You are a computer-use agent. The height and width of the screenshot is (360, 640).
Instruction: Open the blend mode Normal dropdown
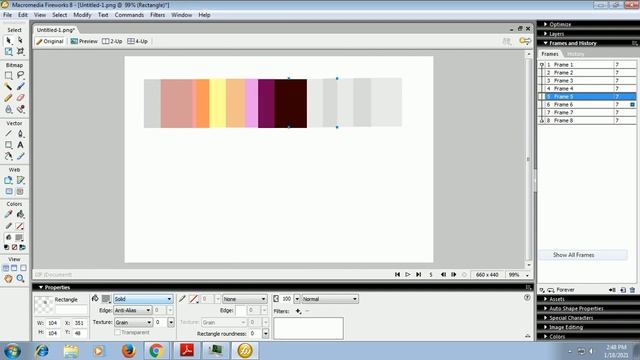coord(330,299)
